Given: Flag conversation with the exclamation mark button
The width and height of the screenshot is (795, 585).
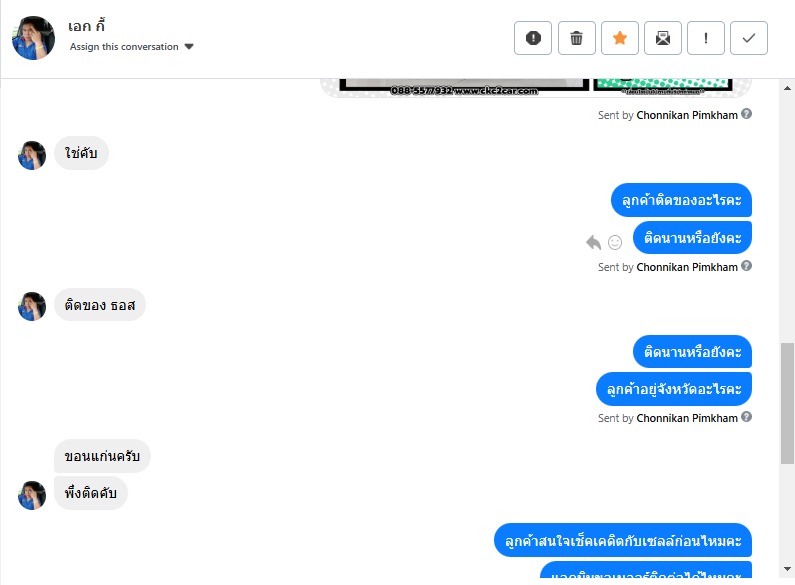Looking at the screenshot, I should (x=706, y=38).
